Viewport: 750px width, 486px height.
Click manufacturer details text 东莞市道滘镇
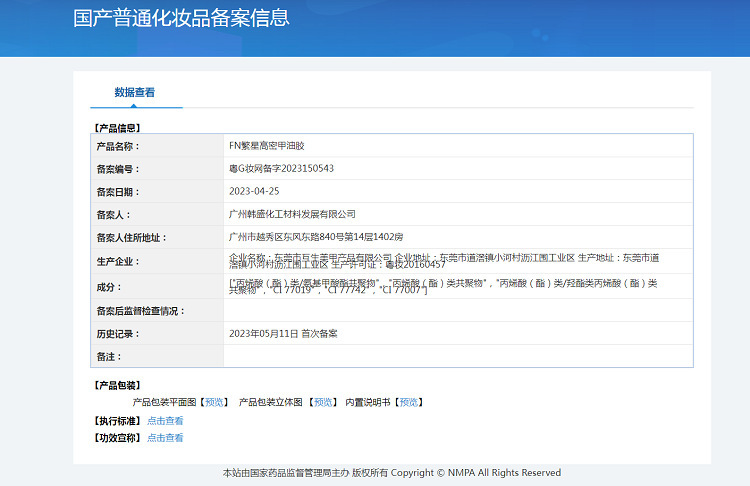pyautogui.click(x=444, y=261)
